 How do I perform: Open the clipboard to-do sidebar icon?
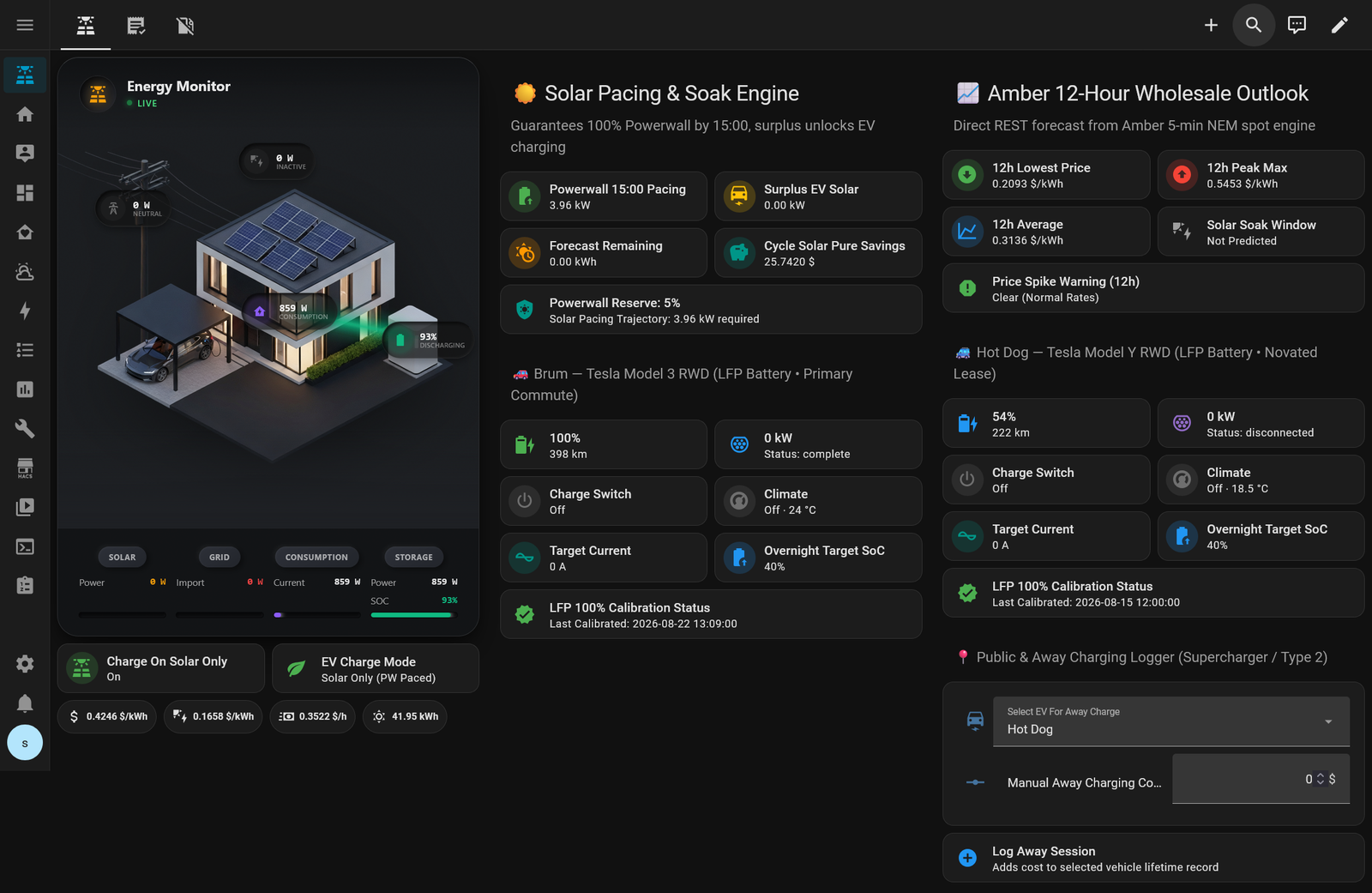coord(25,585)
